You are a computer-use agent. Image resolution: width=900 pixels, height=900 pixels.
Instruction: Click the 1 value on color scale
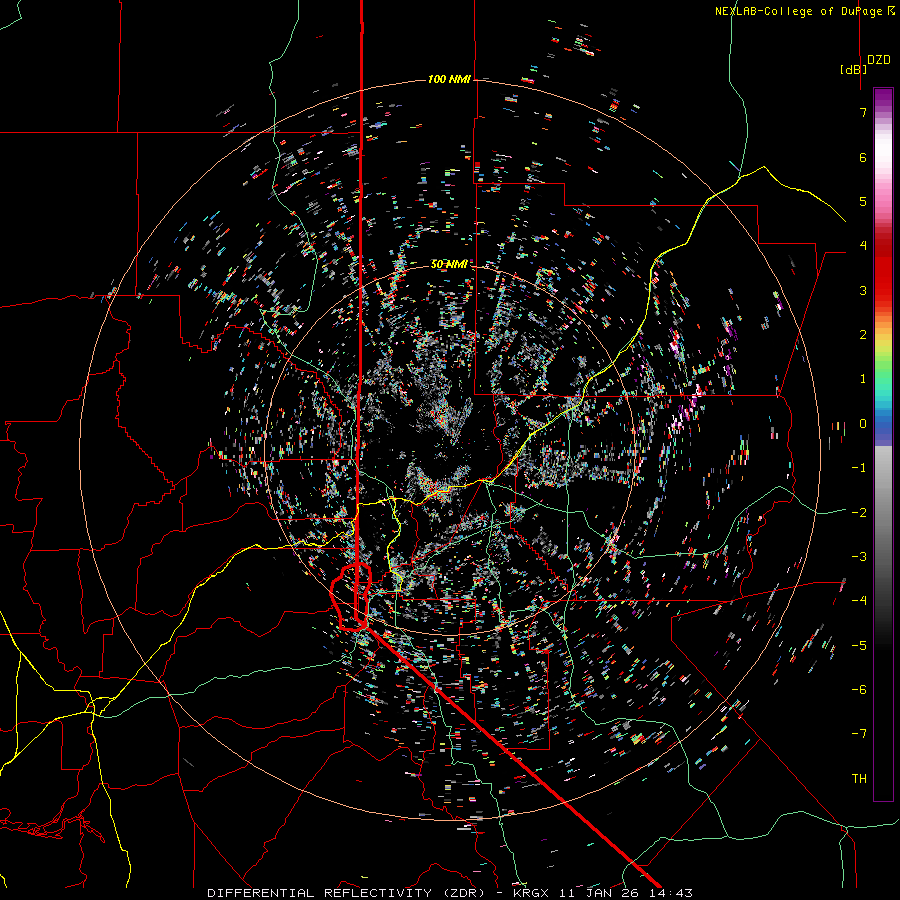863,379
